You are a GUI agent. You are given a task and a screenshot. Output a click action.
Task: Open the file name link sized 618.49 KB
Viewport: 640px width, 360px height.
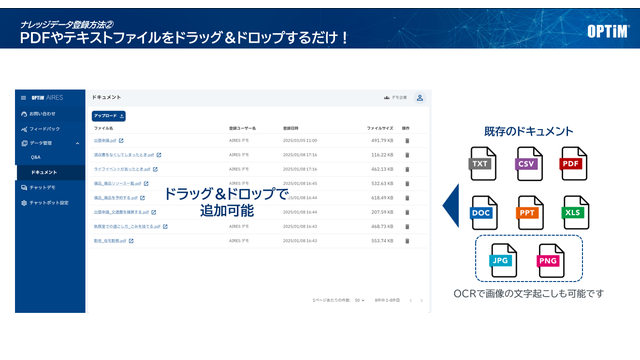point(116,198)
